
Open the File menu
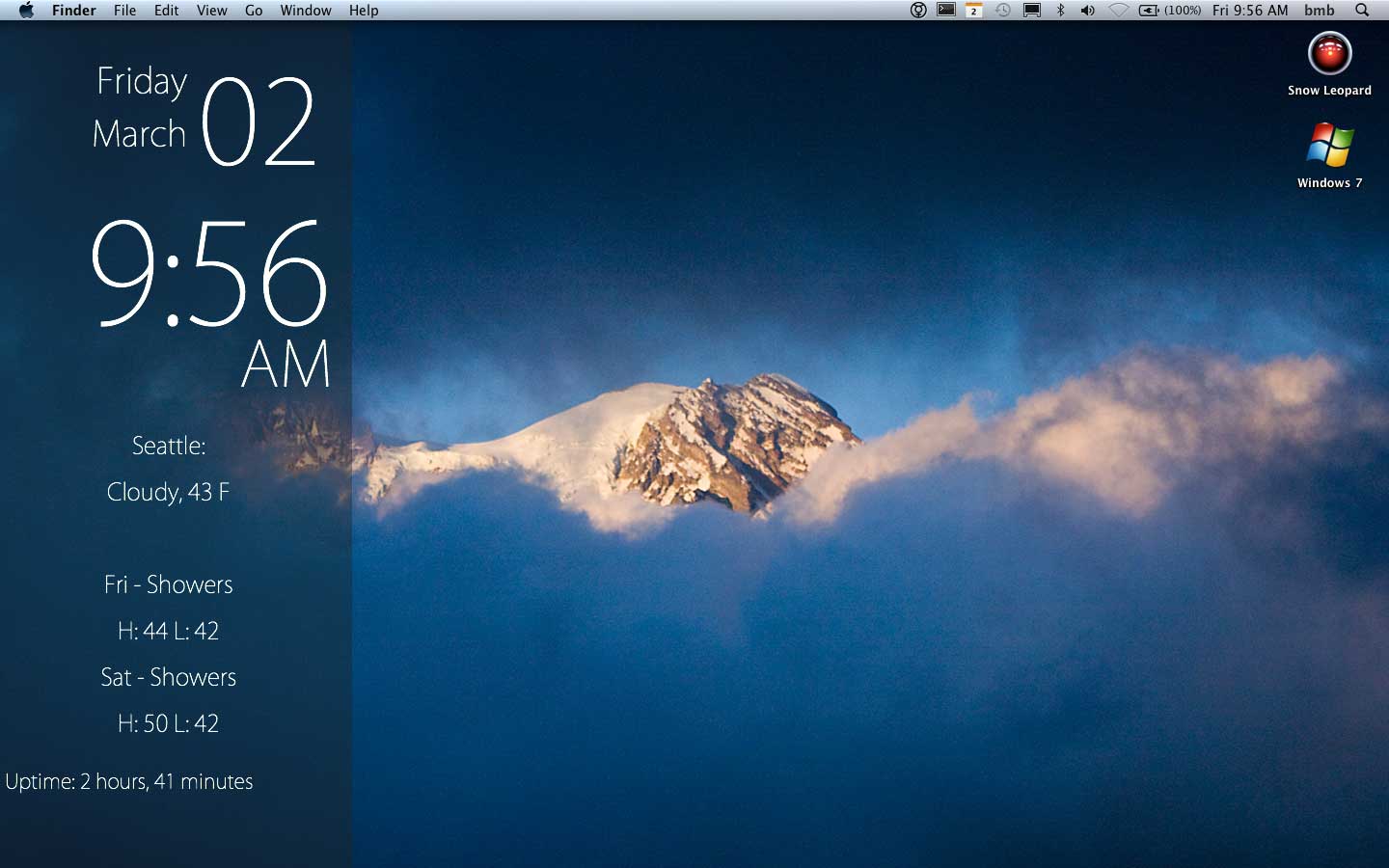click(124, 10)
